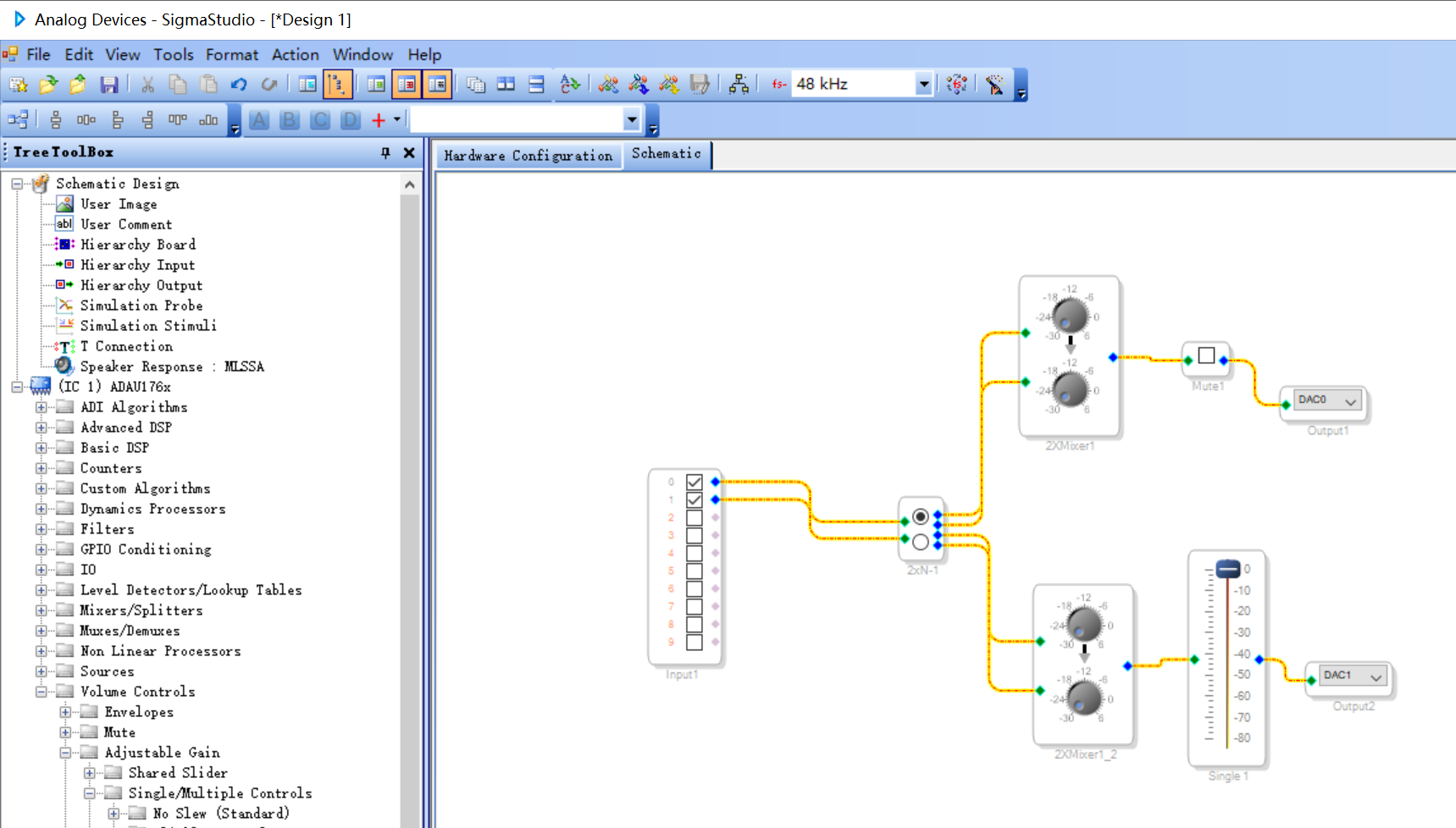Switch to Schematic tab
This screenshot has height=828, width=1456.
point(667,154)
